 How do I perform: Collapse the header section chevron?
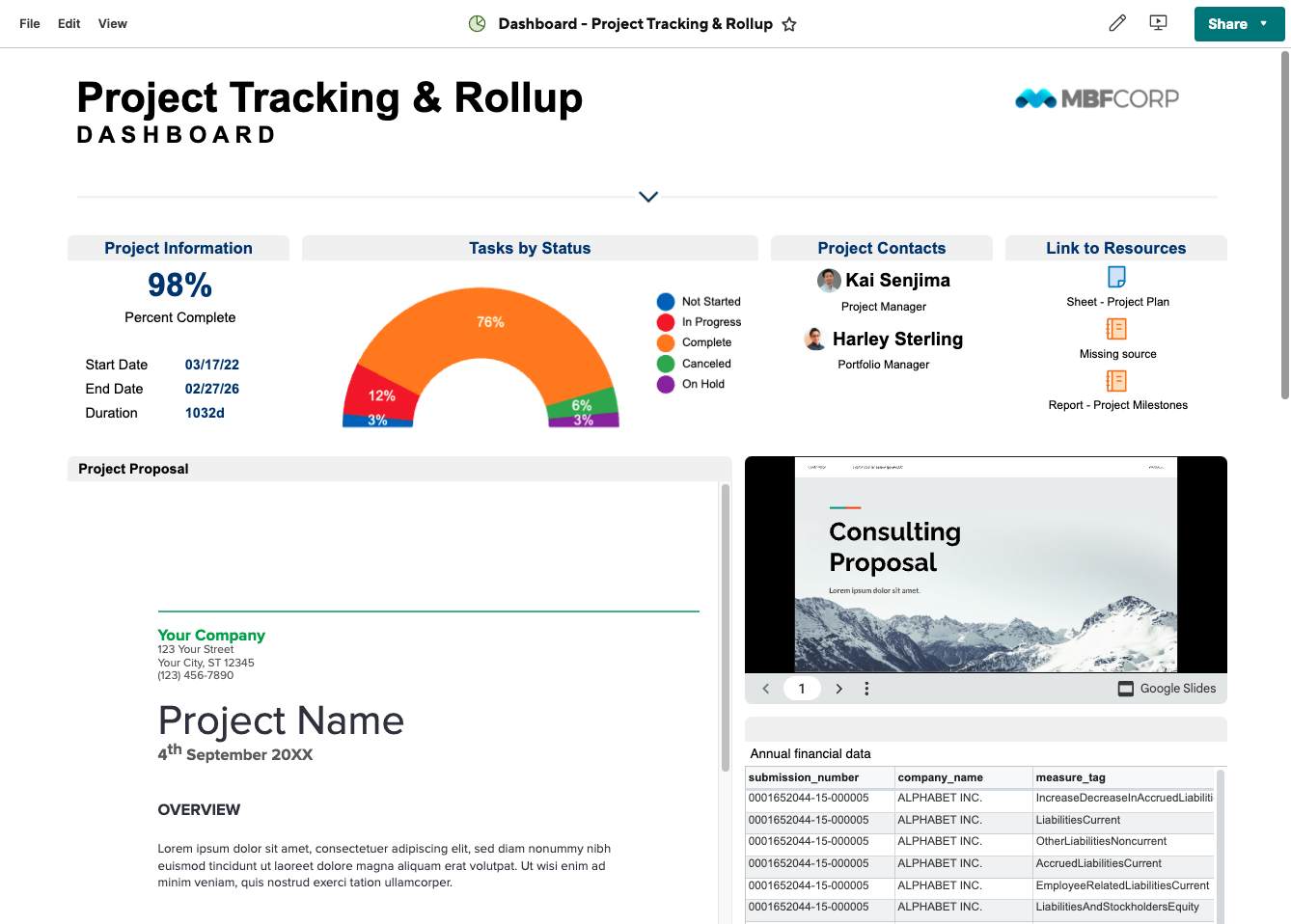tap(648, 197)
